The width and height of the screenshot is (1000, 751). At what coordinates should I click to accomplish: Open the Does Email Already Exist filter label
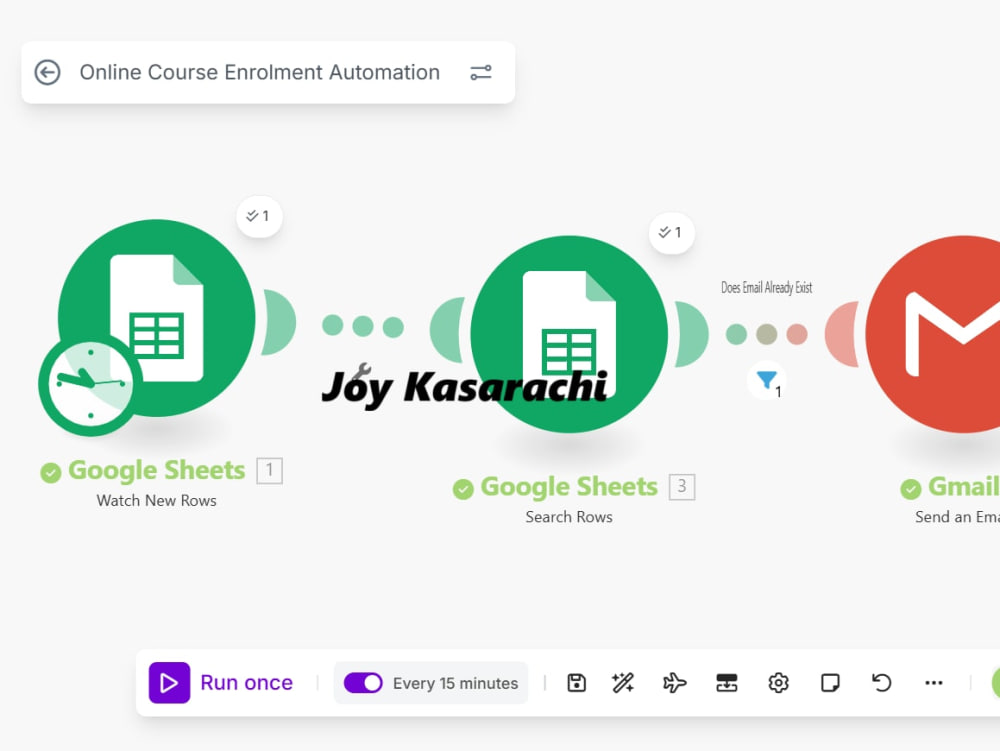point(767,288)
